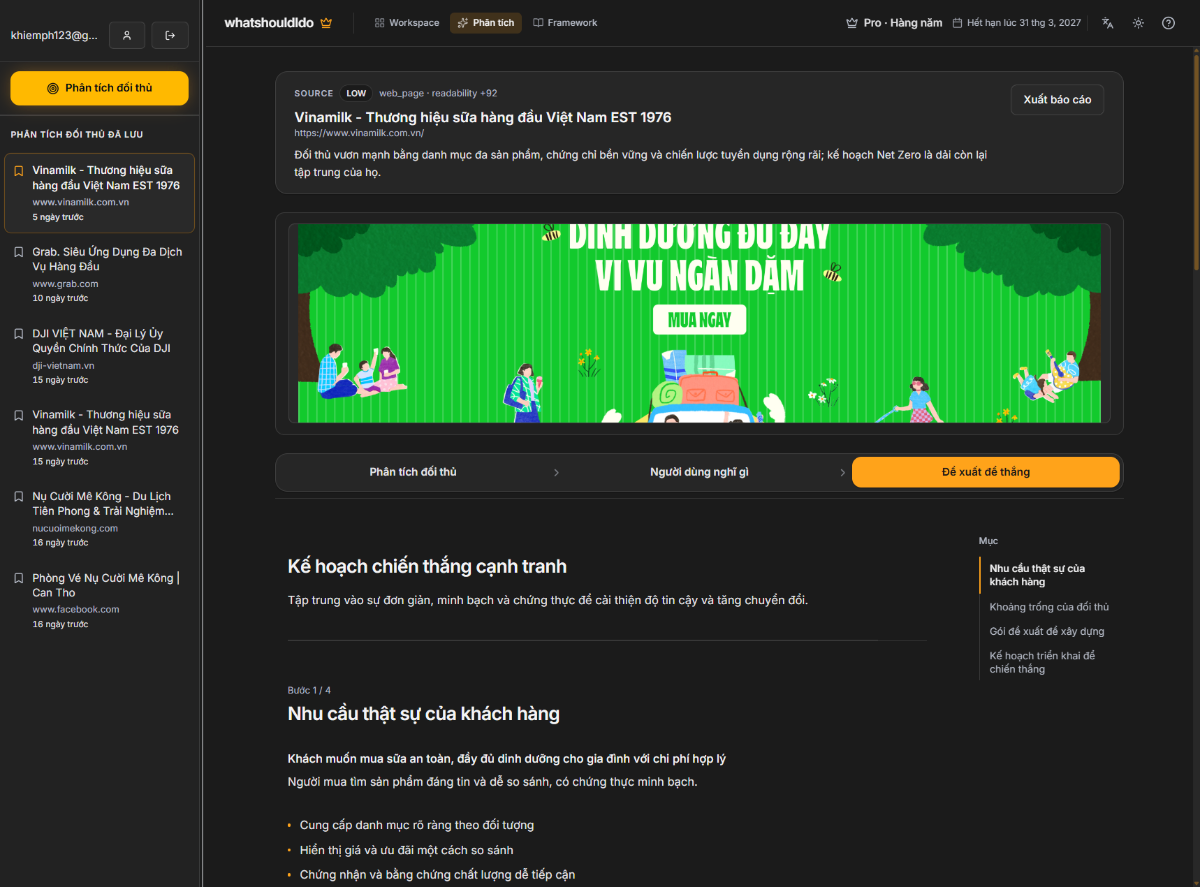1200x887 pixels.
Task: Click bookmark icon for Phòng Vé Nụ Cười Mê Kông
Action: 19,578
